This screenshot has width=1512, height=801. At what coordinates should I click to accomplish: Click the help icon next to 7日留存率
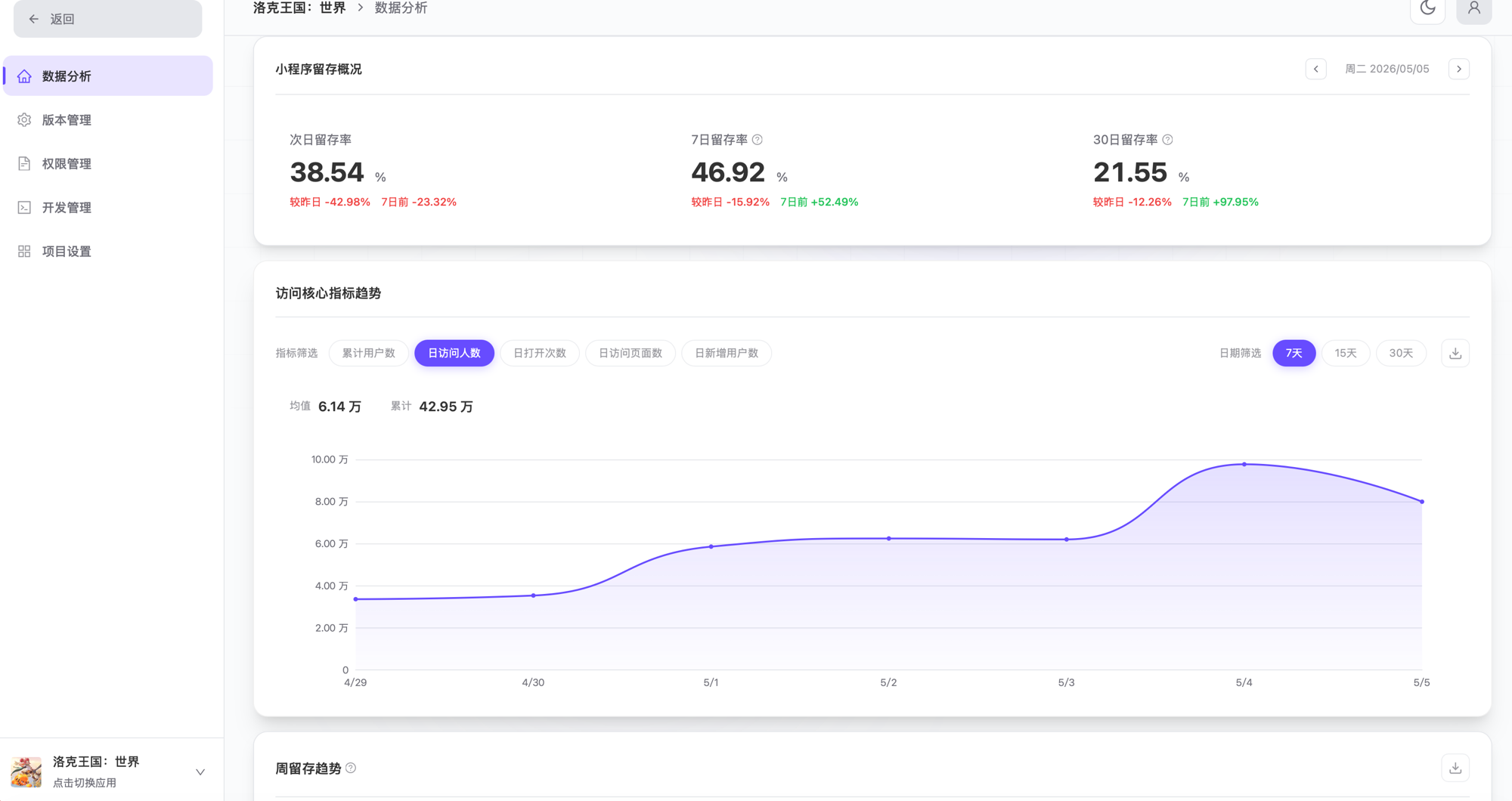[757, 140]
